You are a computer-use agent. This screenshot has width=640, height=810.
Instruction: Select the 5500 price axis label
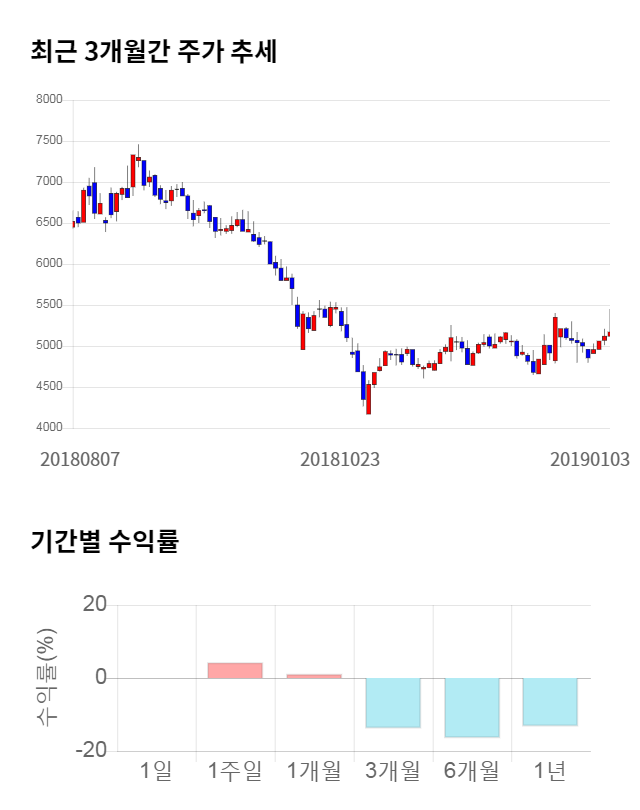click(x=49, y=305)
